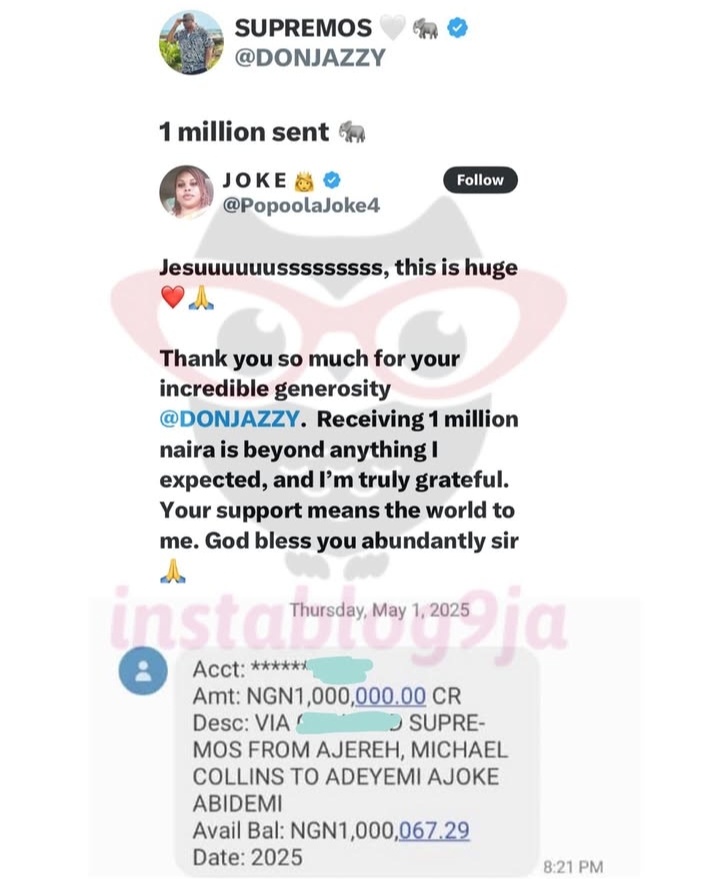Viewport: 720px width, 879px height.
Task: Open JOKE's profile avatar
Action: (x=186, y=192)
